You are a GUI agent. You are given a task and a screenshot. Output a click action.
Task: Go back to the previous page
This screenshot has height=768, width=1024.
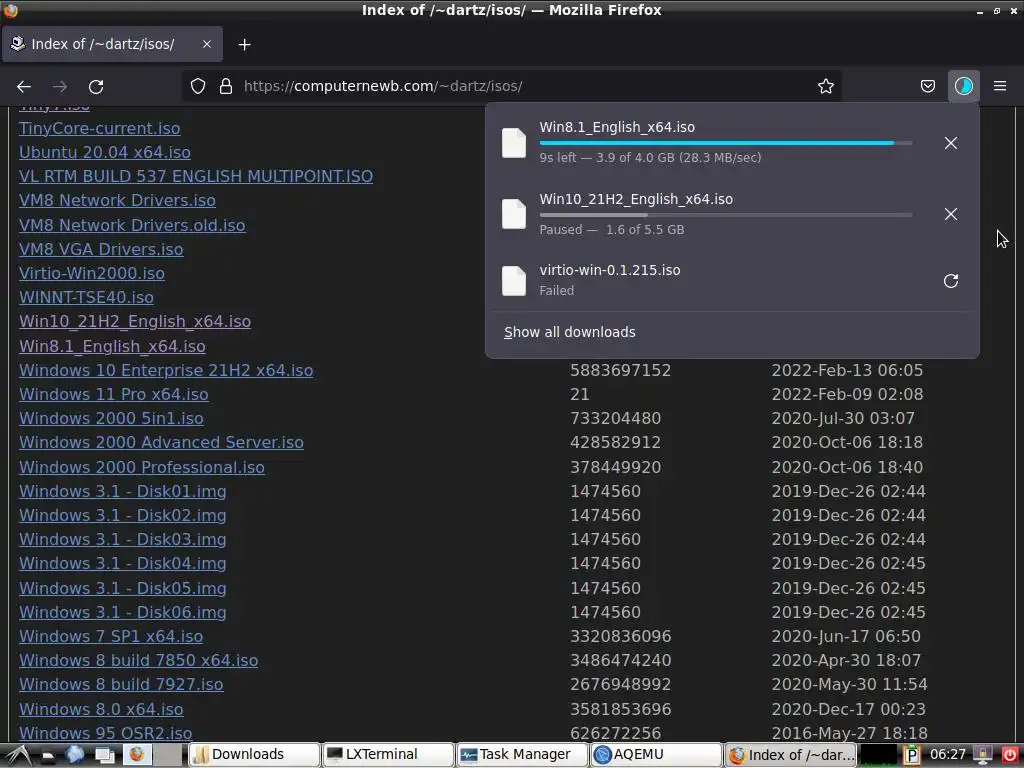(x=24, y=86)
